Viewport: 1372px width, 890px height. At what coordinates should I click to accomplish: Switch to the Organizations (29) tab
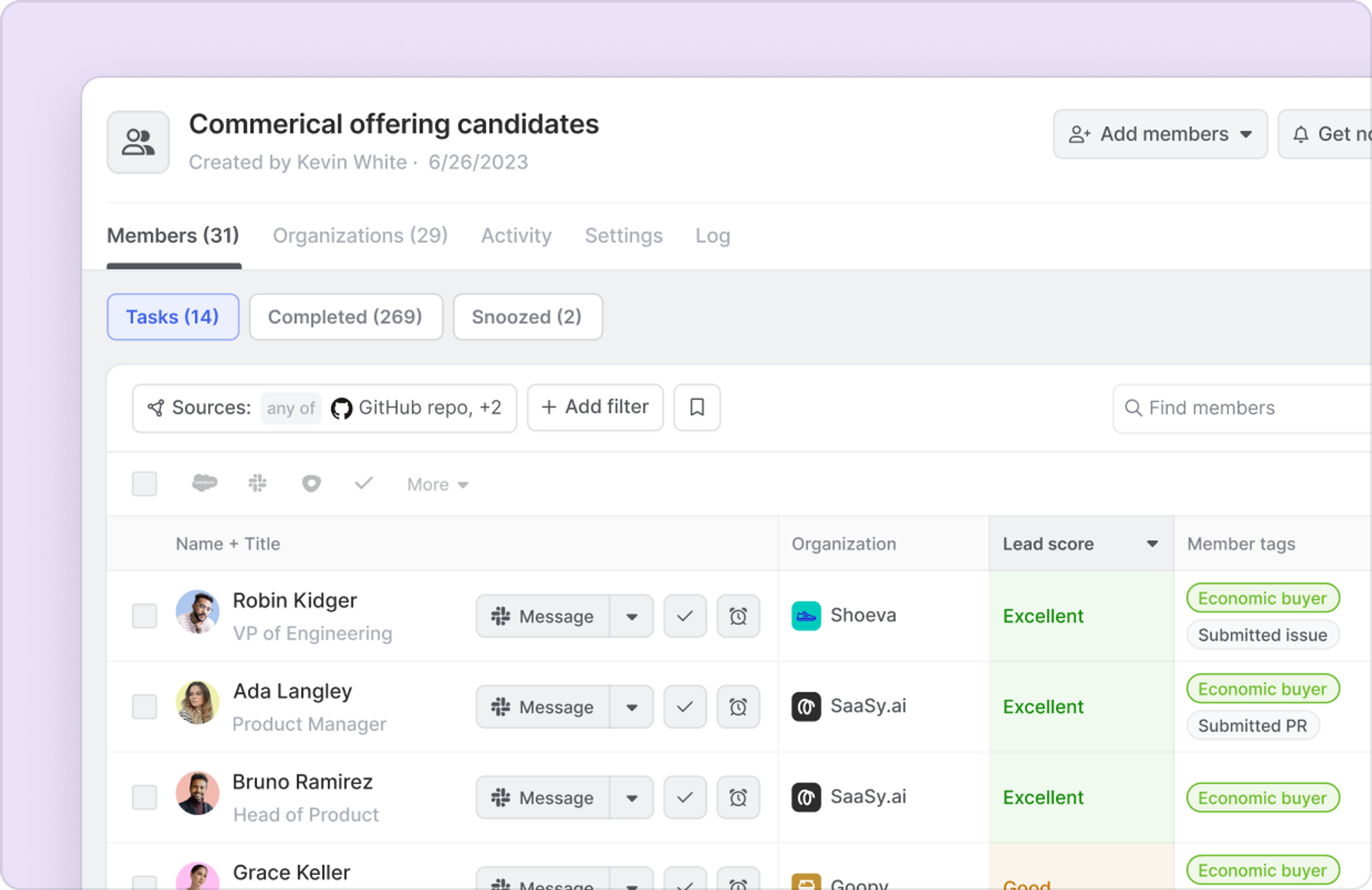(x=360, y=235)
